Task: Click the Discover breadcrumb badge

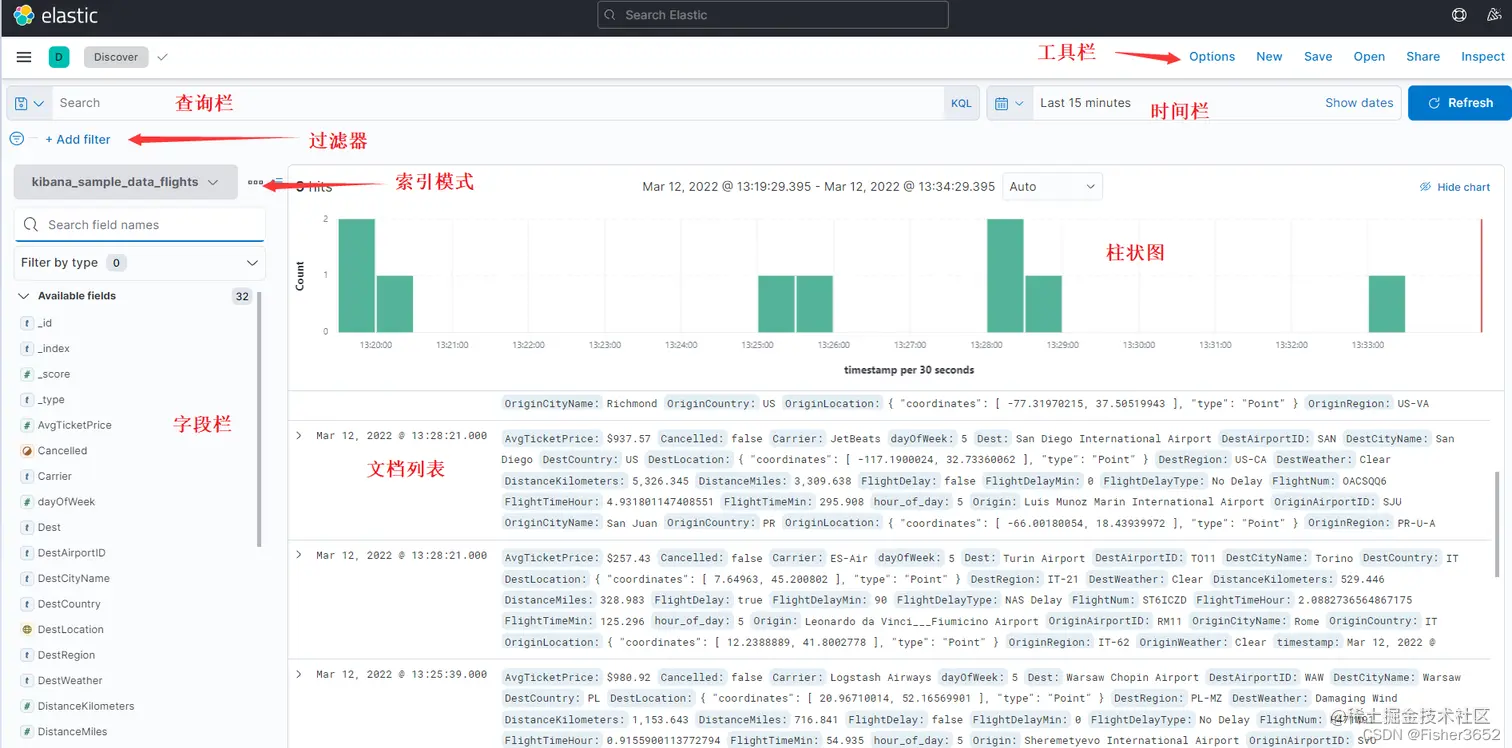Action: (x=116, y=57)
